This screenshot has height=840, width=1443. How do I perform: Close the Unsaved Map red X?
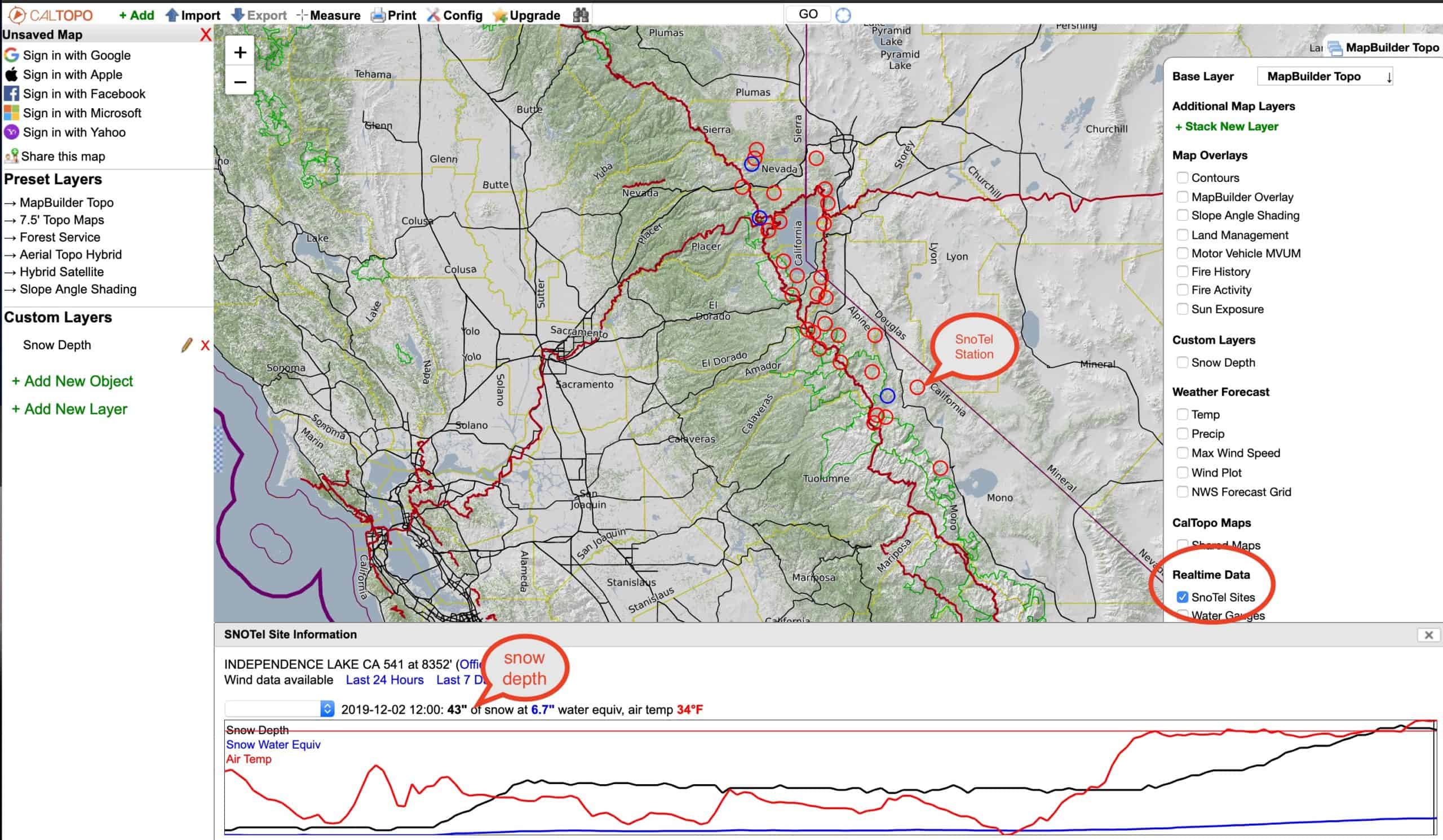pyautogui.click(x=205, y=35)
